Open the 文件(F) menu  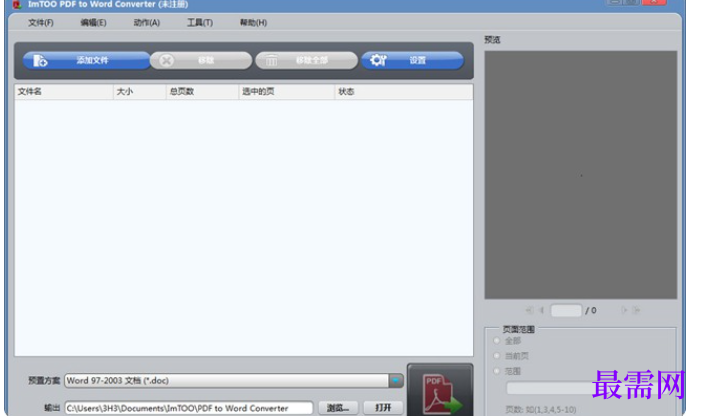click(x=41, y=22)
